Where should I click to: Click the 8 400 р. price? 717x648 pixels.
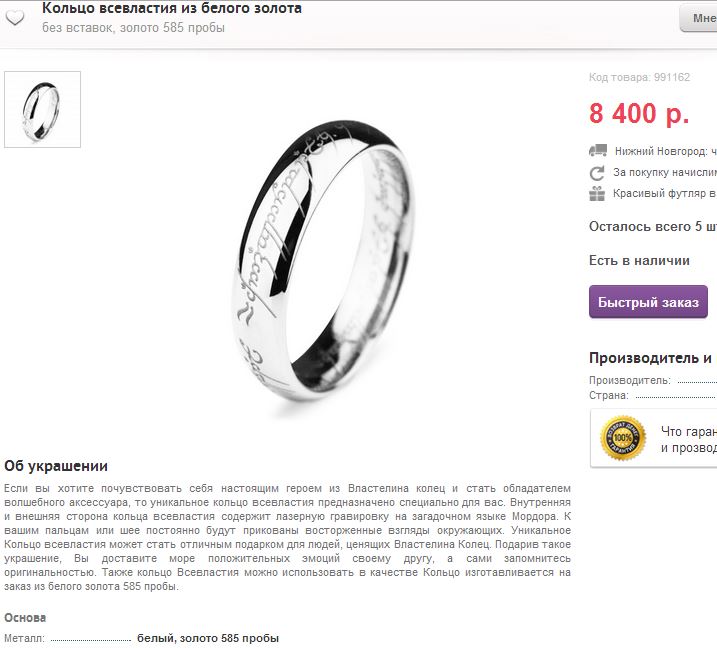(x=639, y=113)
